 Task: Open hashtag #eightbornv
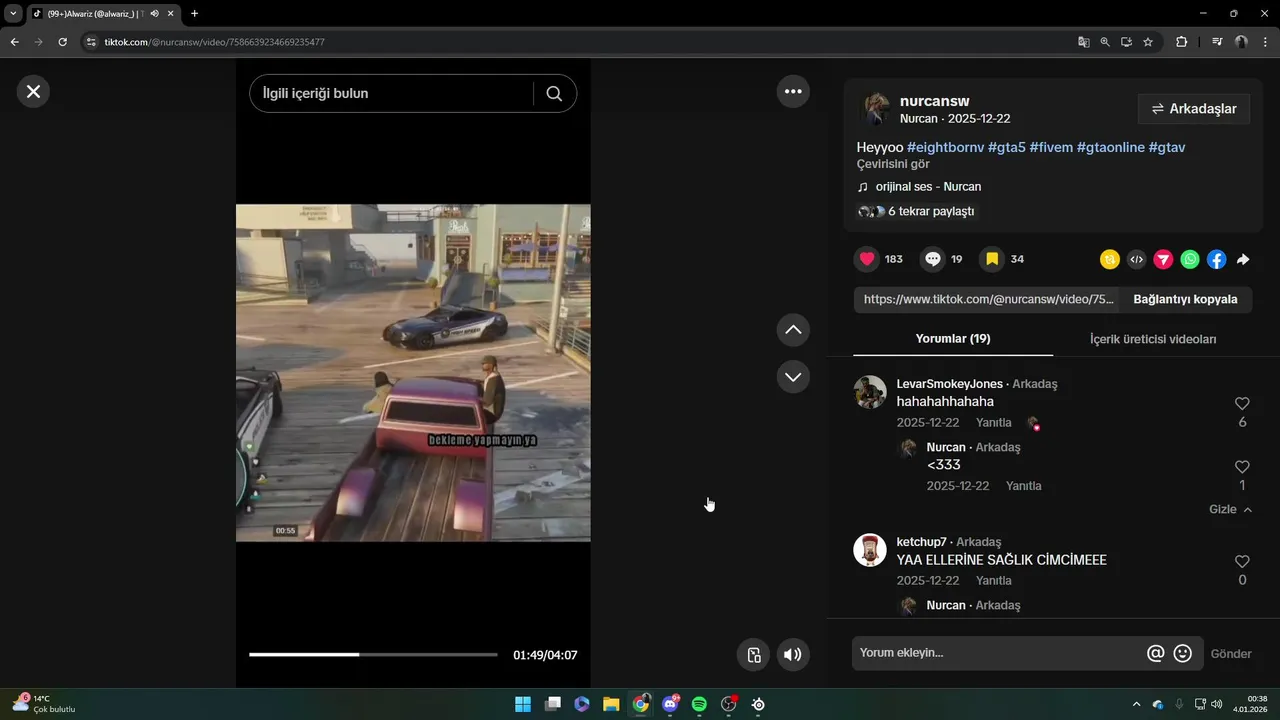(945, 147)
